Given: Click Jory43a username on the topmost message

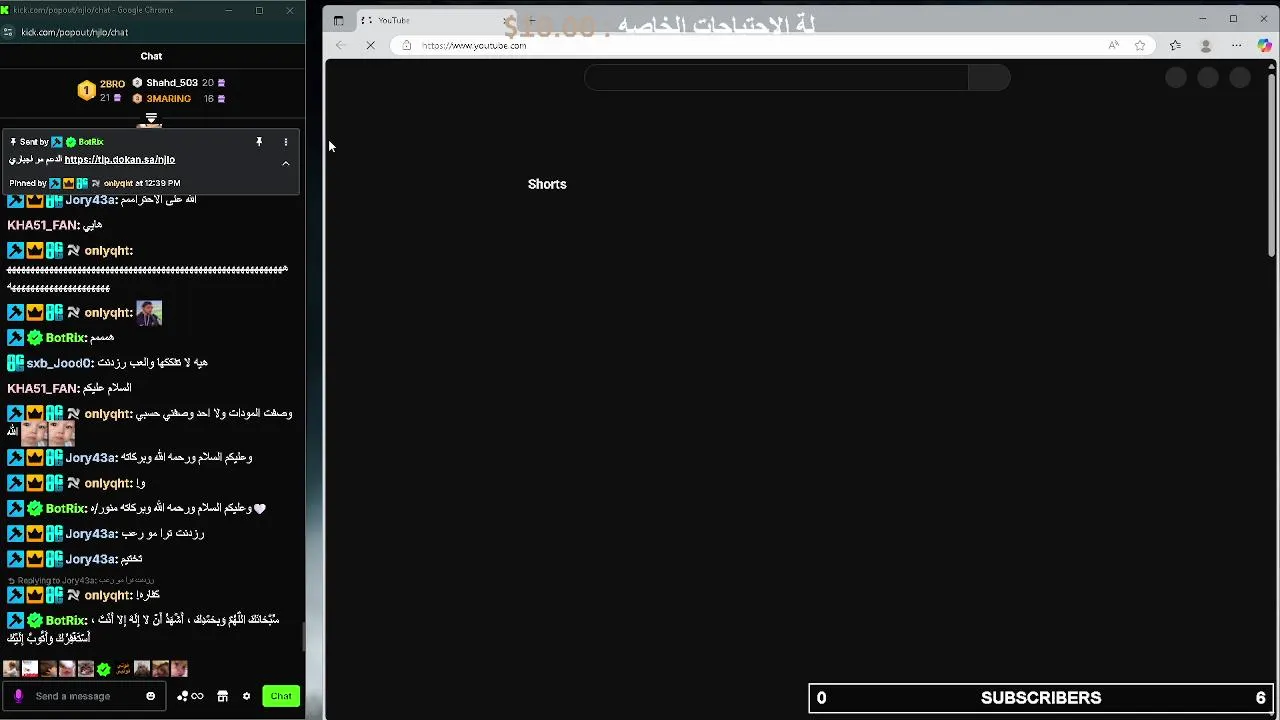Looking at the screenshot, I should pos(91,200).
